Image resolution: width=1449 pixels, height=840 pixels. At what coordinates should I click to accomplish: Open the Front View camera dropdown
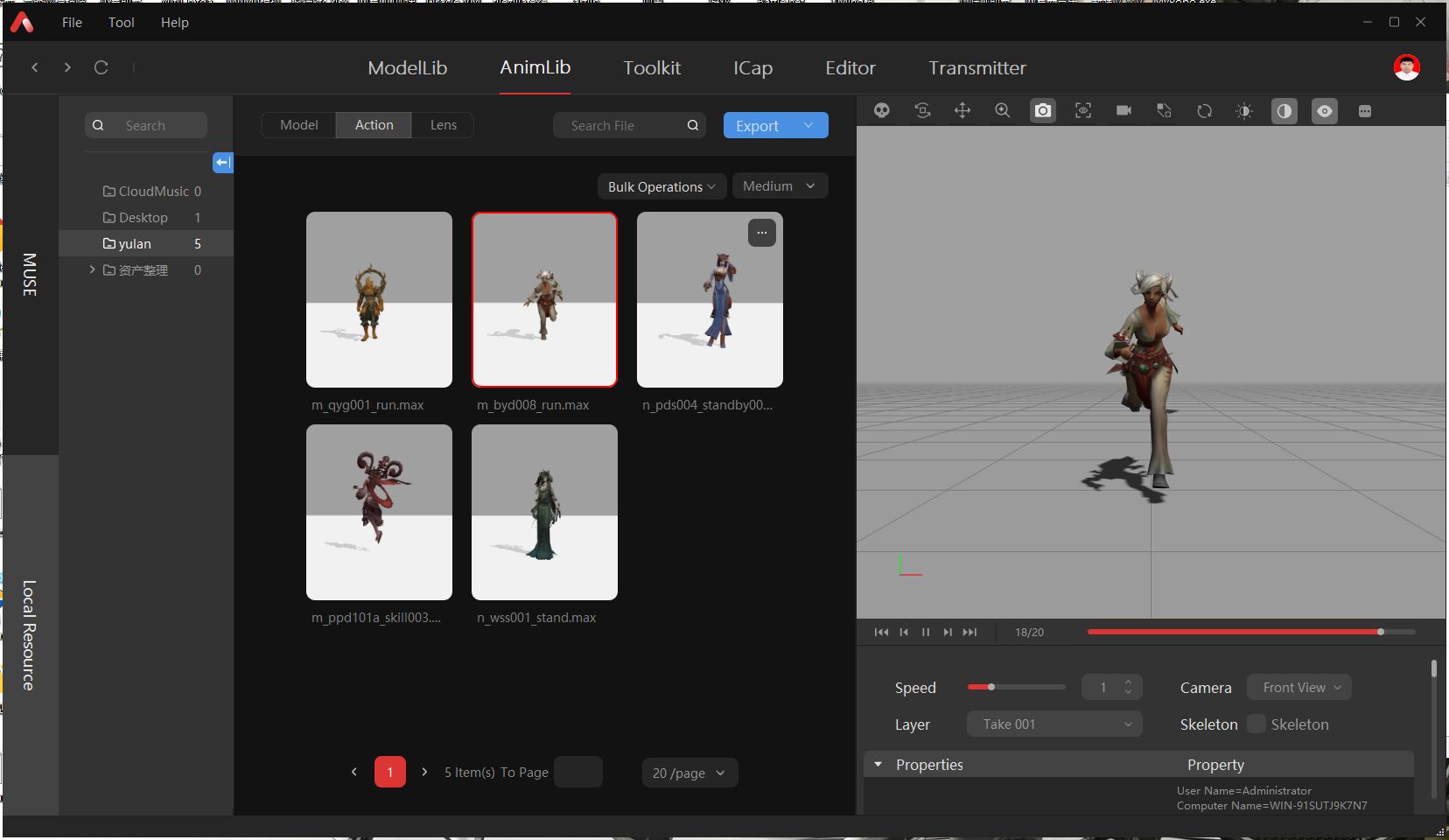click(x=1300, y=687)
